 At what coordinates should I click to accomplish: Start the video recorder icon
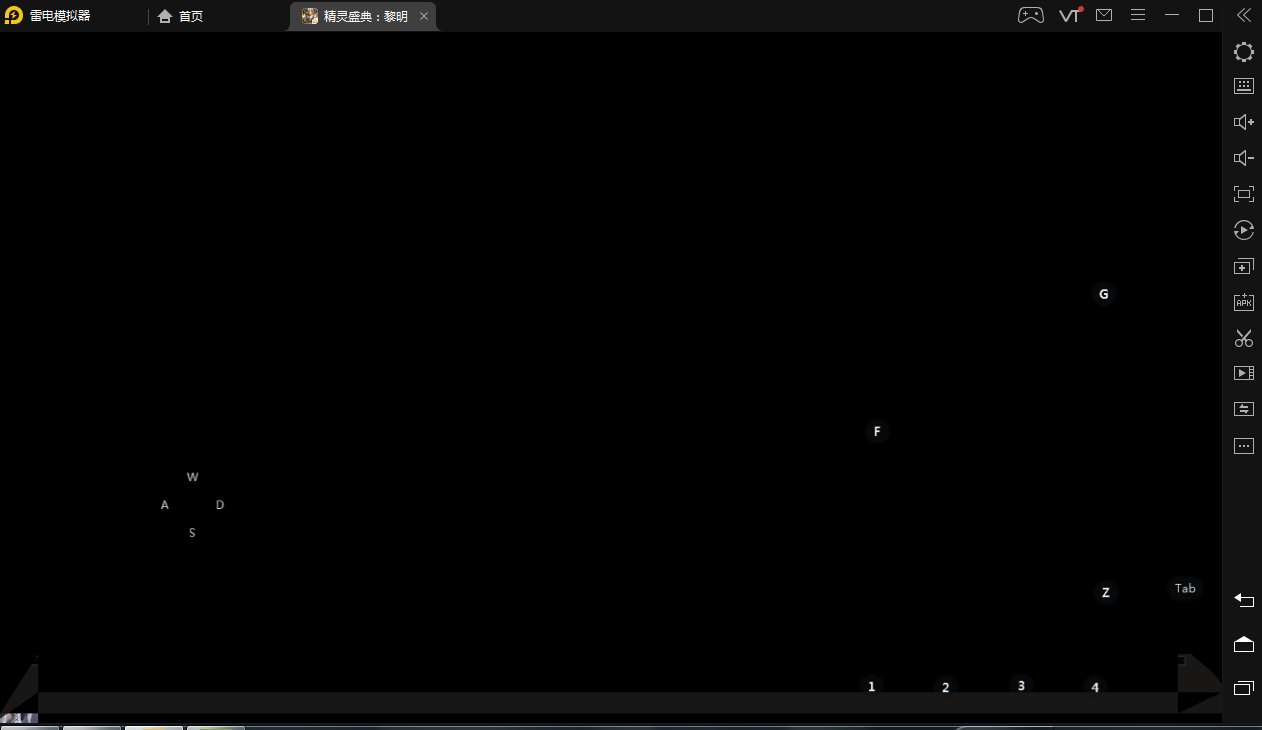[x=1243, y=373]
